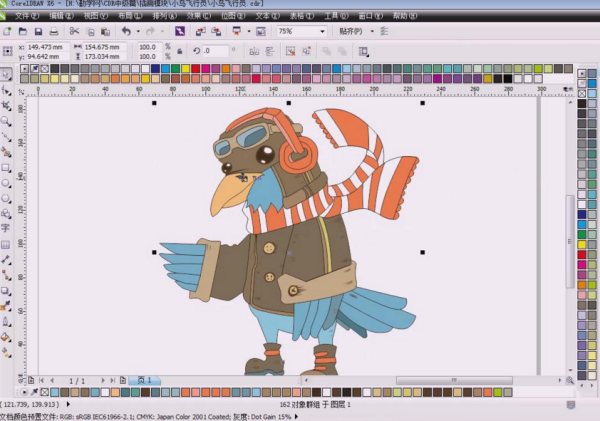Image resolution: width=600 pixels, height=421 pixels.
Task: Select the Color Eyedropper tool in toolbox
Action: [6, 306]
